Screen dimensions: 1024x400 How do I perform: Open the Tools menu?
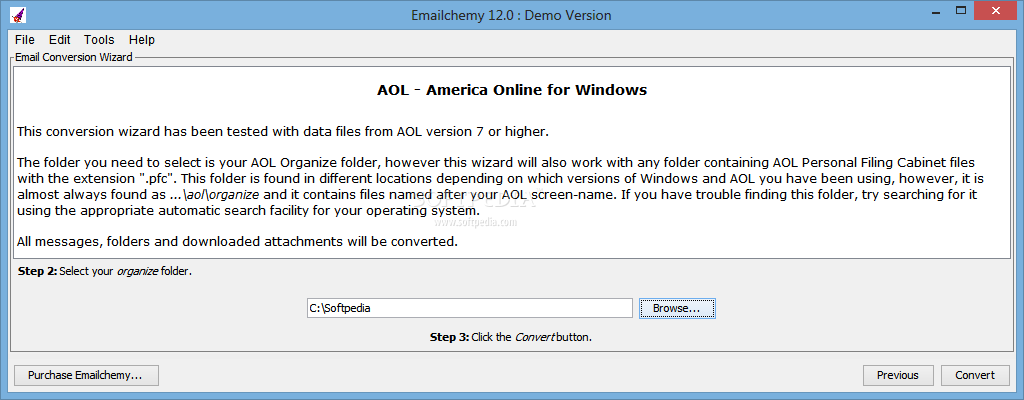pyautogui.click(x=99, y=40)
